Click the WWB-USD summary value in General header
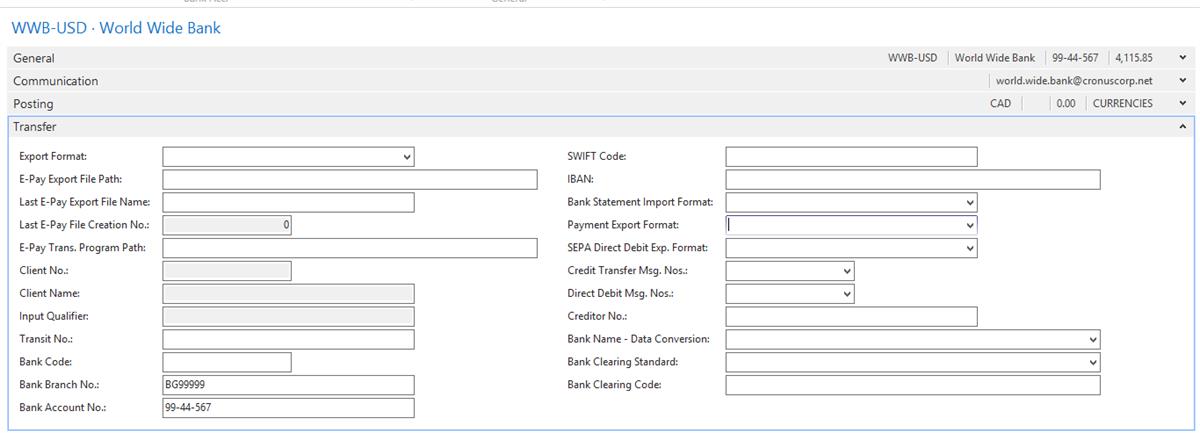This screenshot has height=433, width=1200. tap(912, 58)
